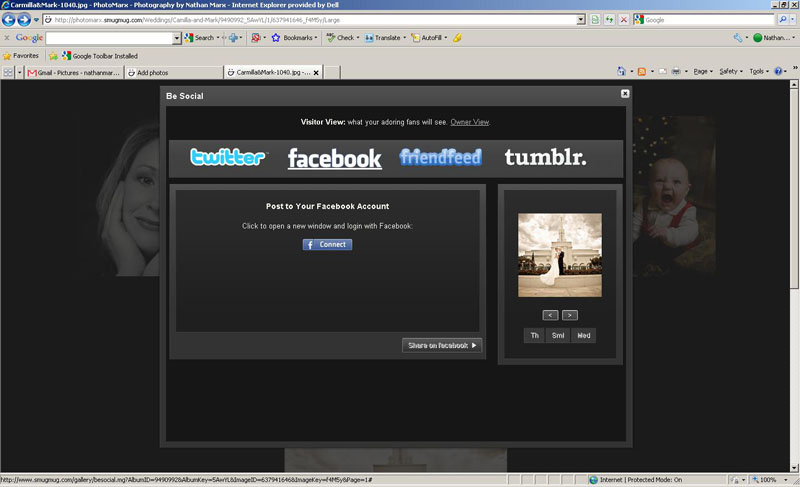Viewport: 800px width, 487px height.
Task: Choose the Med size button
Action: (584, 336)
